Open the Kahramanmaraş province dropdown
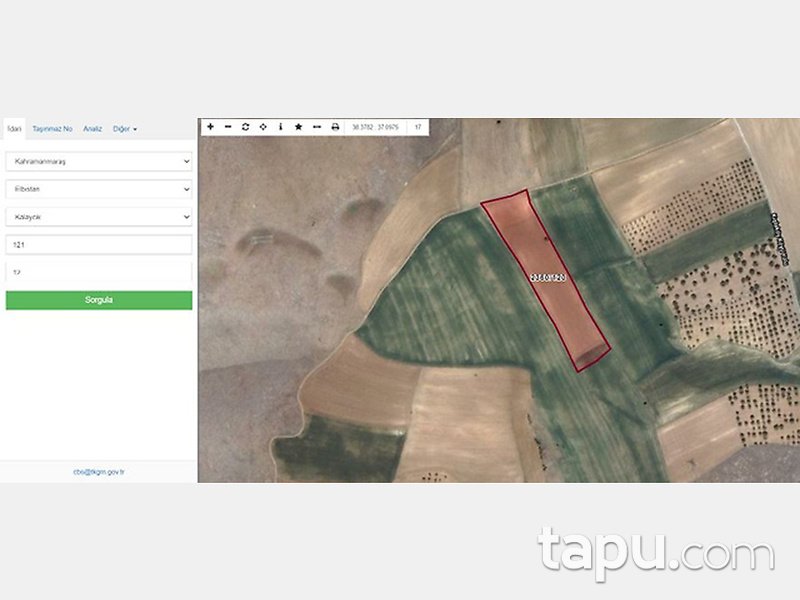The width and height of the screenshot is (800, 600). pyautogui.click(x=99, y=161)
